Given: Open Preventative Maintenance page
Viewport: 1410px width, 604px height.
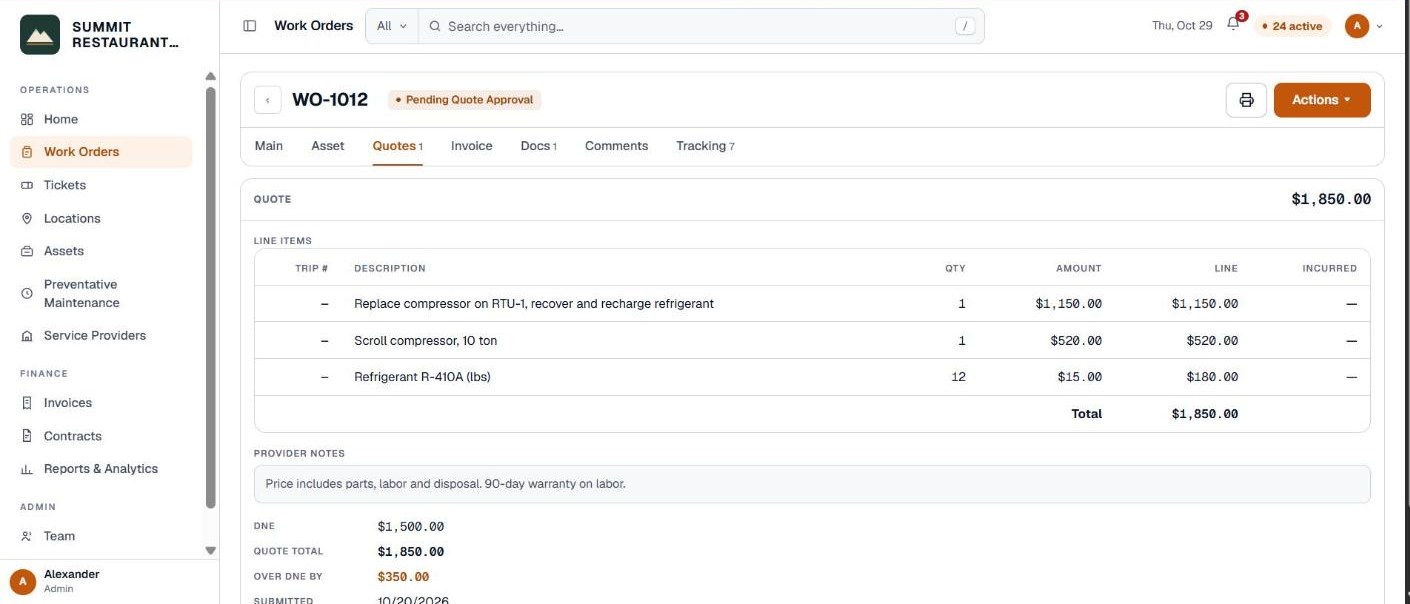Looking at the screenshot, I should tap(101, 294).
